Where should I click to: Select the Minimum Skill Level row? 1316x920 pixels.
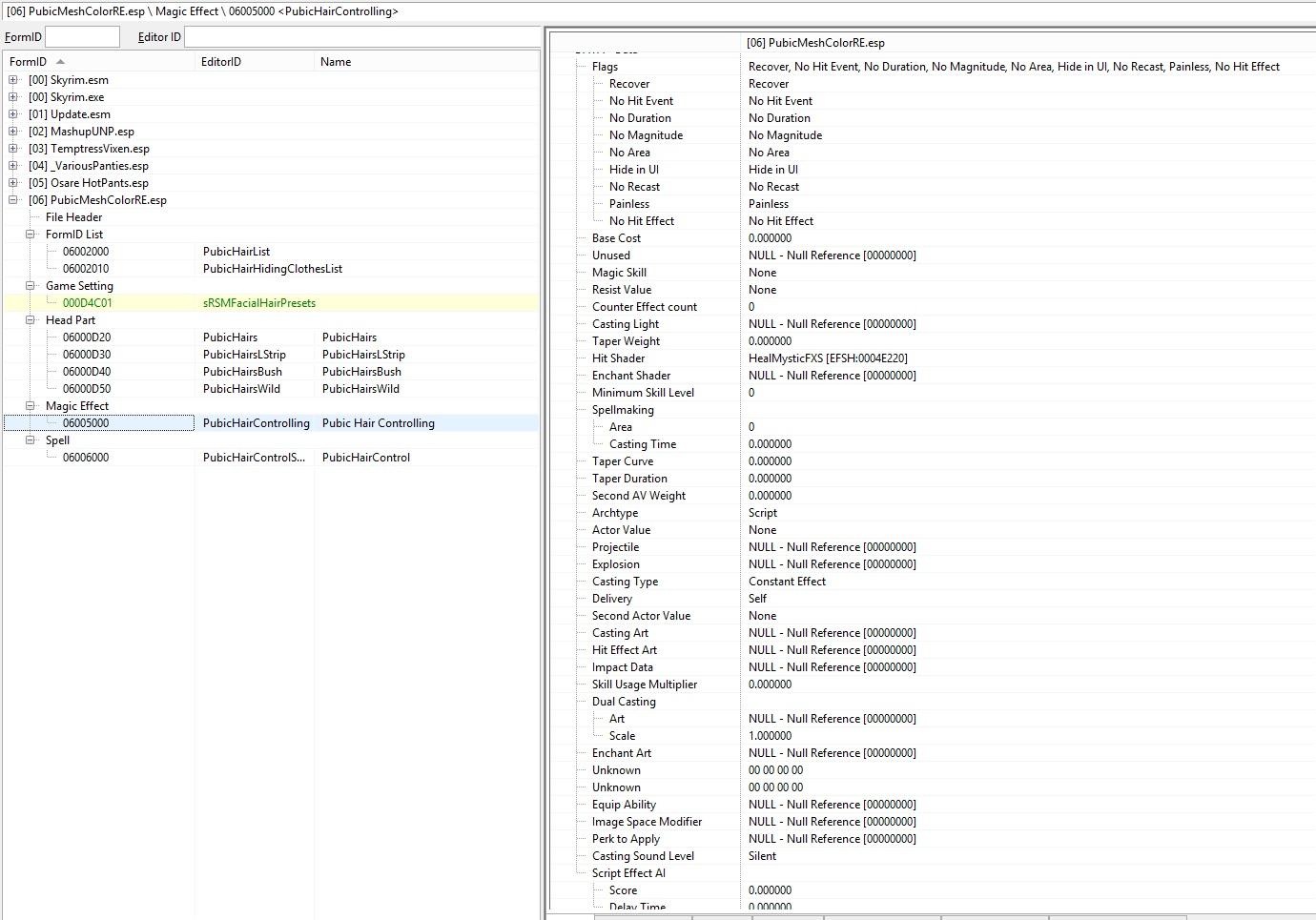(x=933, y=393)
